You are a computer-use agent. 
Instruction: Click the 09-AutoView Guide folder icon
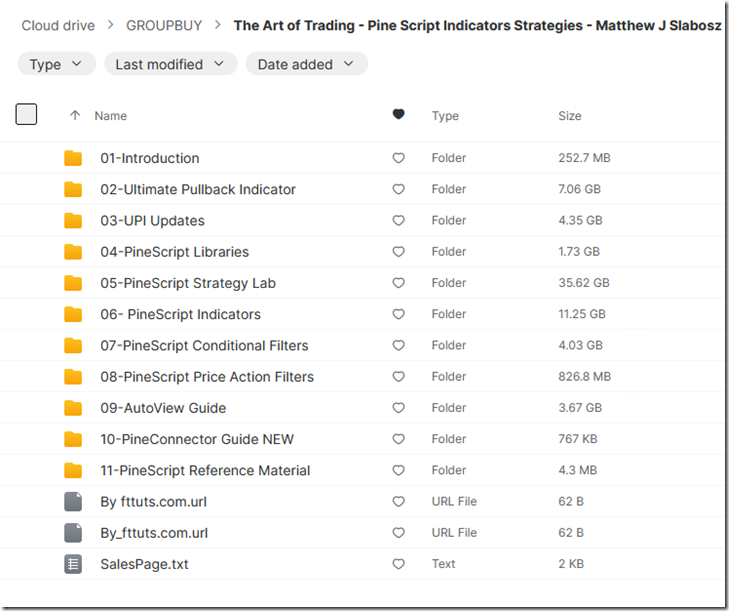[73, 408]
